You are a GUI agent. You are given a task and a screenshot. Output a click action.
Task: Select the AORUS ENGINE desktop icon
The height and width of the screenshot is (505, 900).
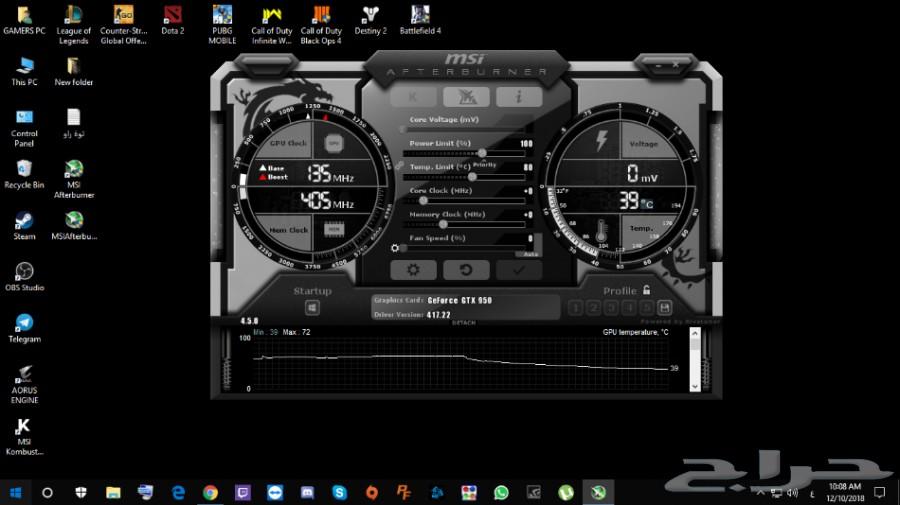24,384
